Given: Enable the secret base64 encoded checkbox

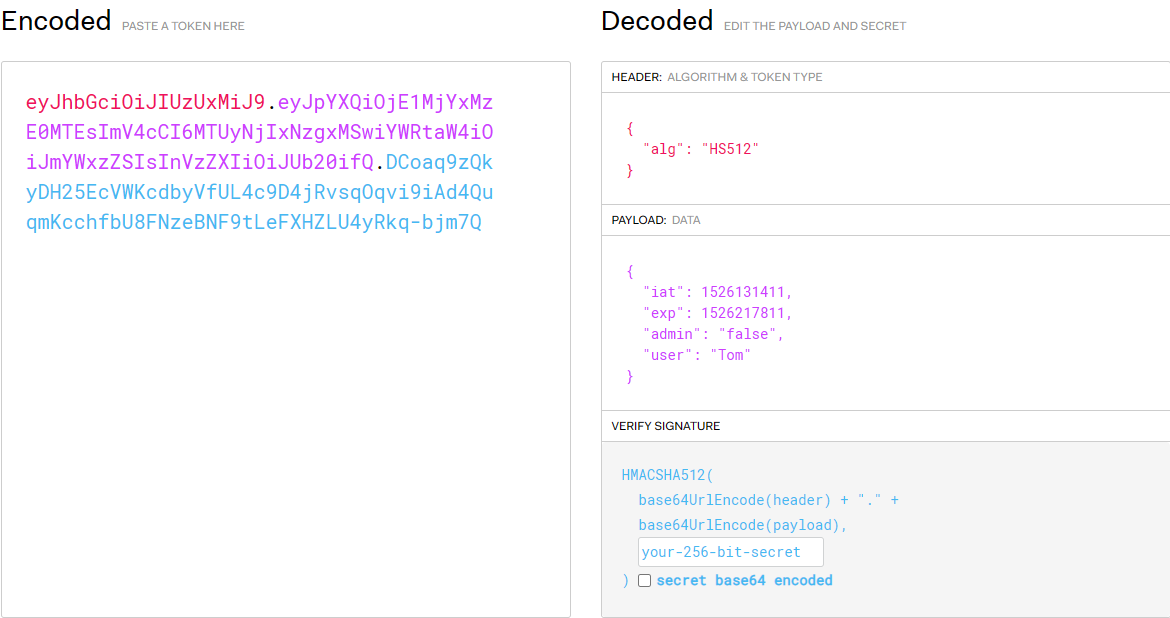Looking at the screenshot, I should point(645,580).
